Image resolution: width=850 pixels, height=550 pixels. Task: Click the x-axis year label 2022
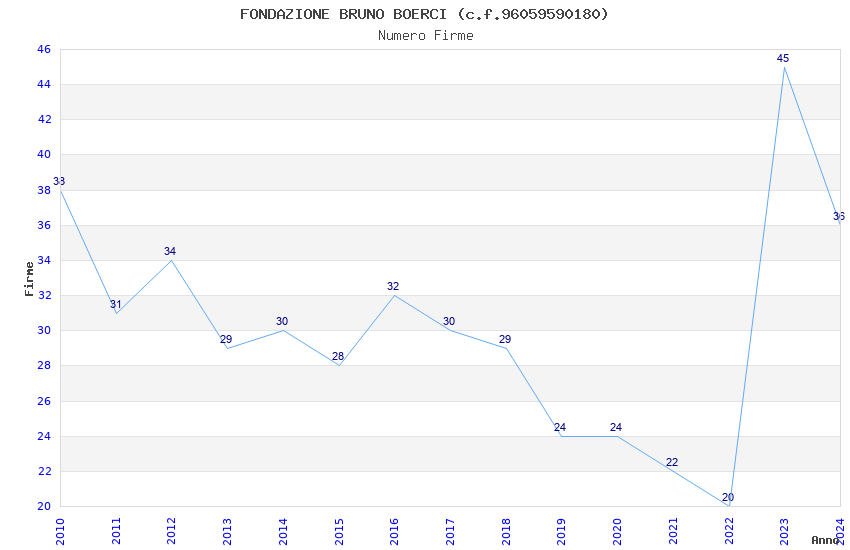coord(729,532)
